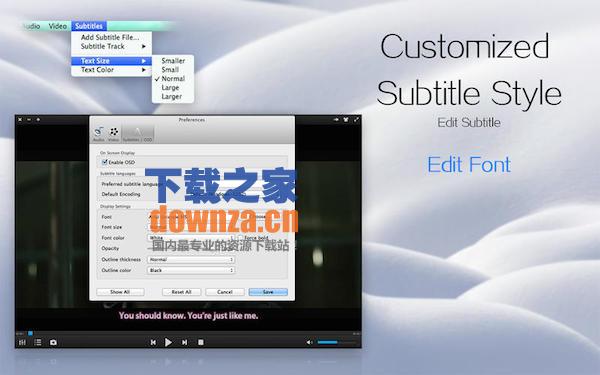Click the Opacity label
Screen dimensions: 600x375
coord(110,248)
